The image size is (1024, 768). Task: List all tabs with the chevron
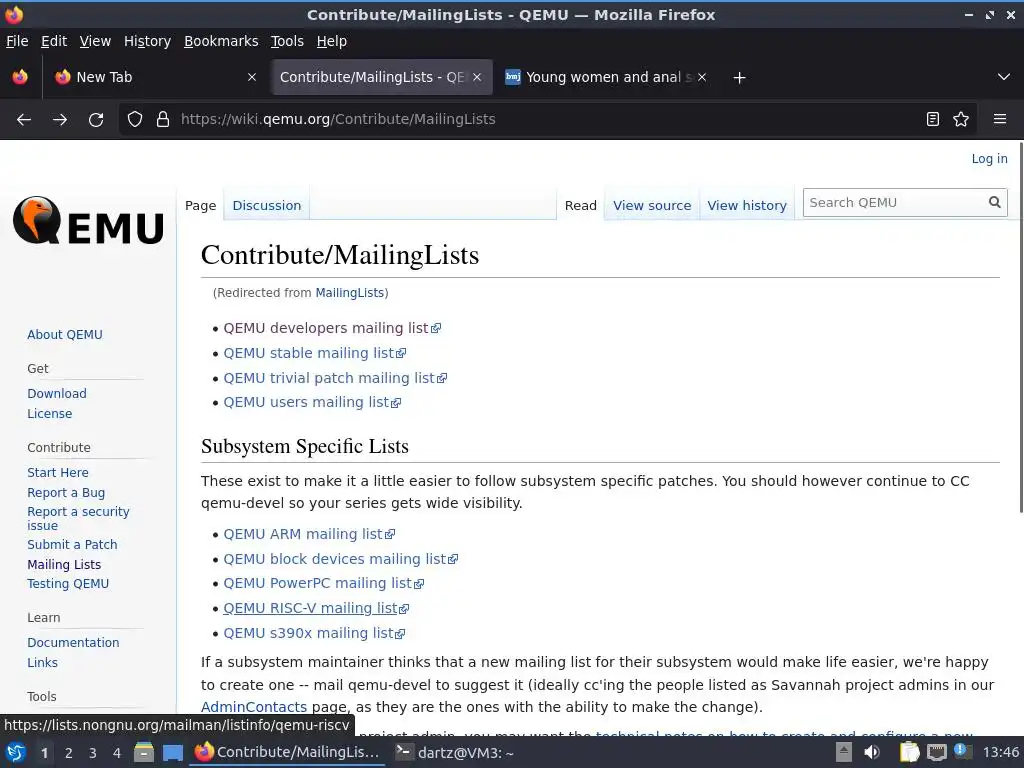pos(1004,77)
